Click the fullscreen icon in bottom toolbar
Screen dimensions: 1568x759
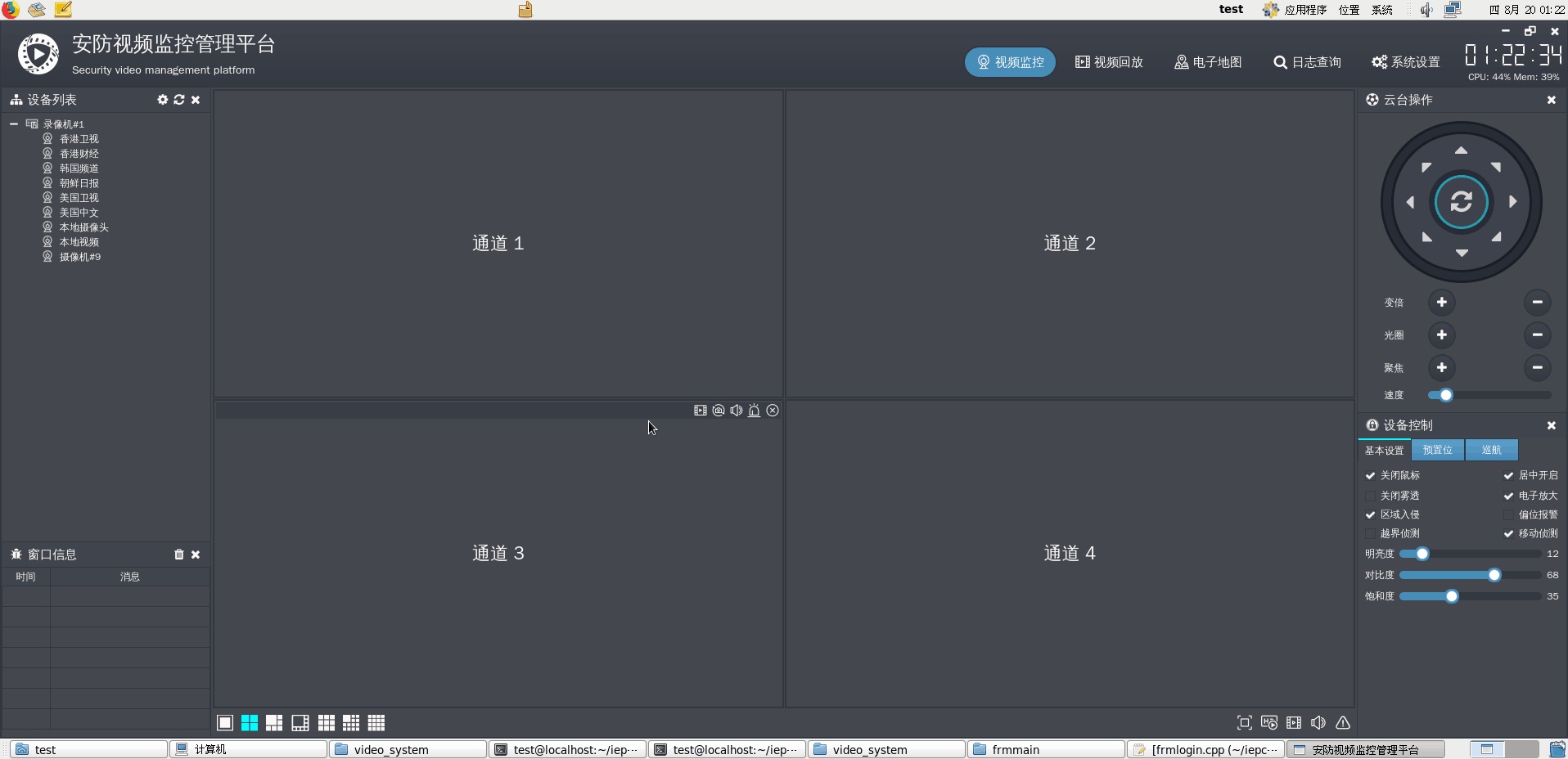[x=1244, y=723]
